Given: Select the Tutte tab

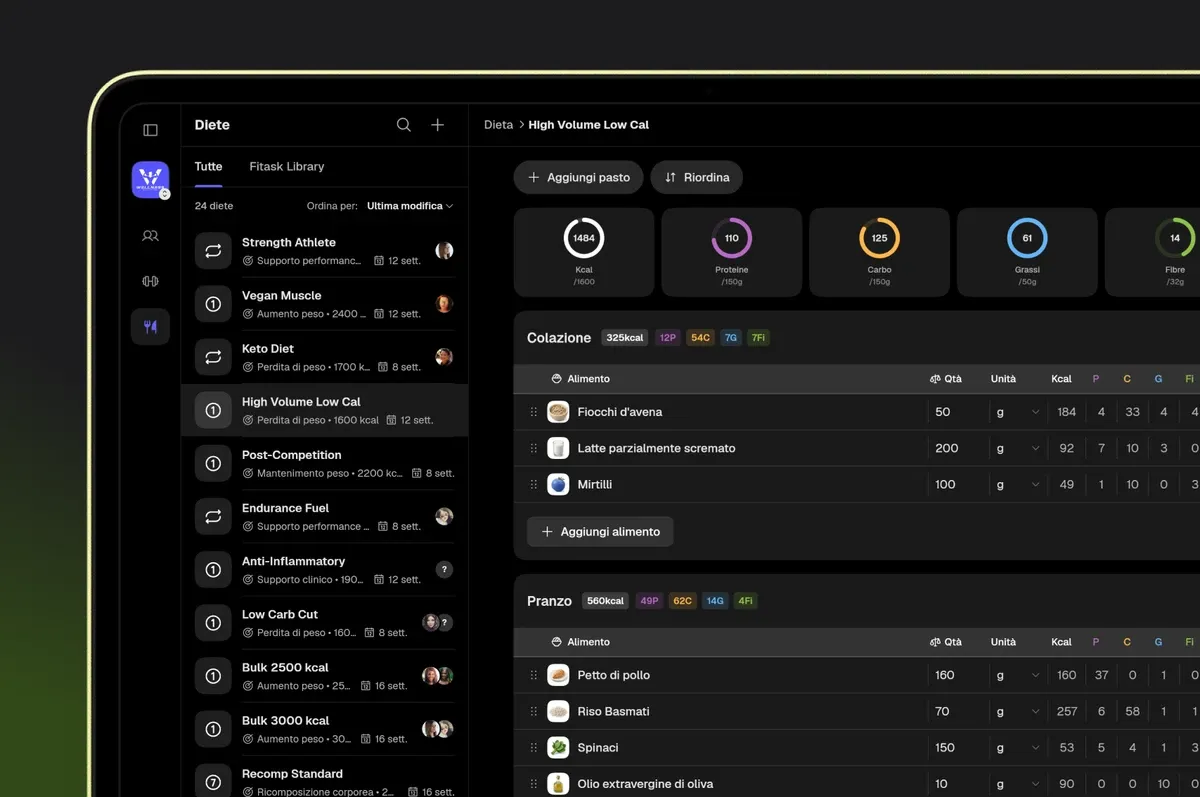Looking at the screenshot, I should pyautogui.click(x=208, y=166).
